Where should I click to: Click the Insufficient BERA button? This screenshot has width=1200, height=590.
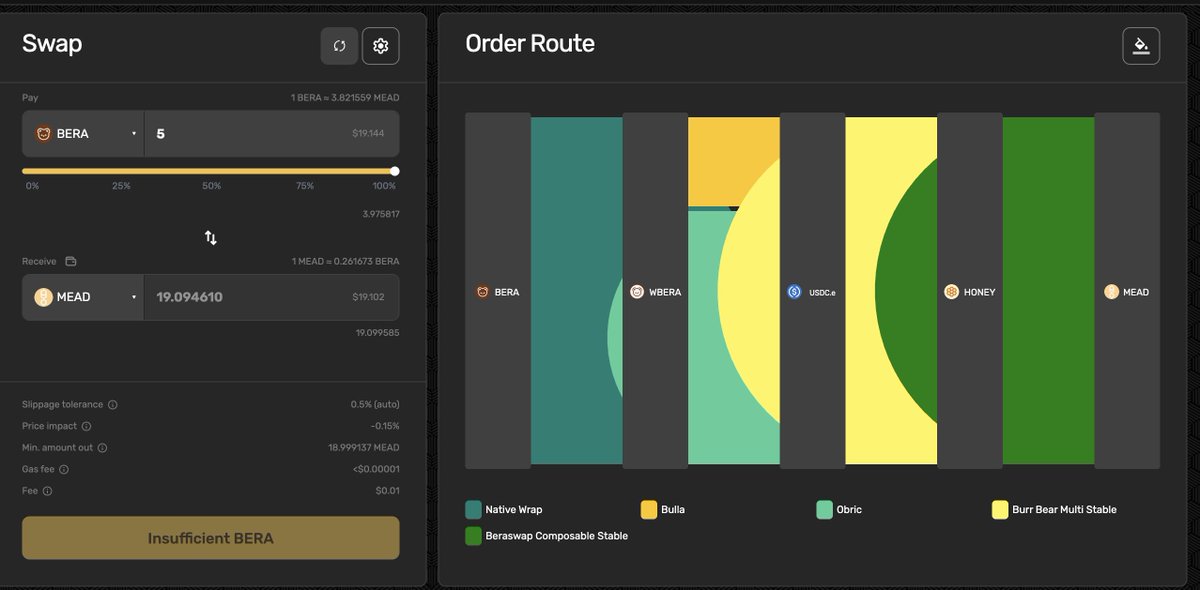pos(211,538)
